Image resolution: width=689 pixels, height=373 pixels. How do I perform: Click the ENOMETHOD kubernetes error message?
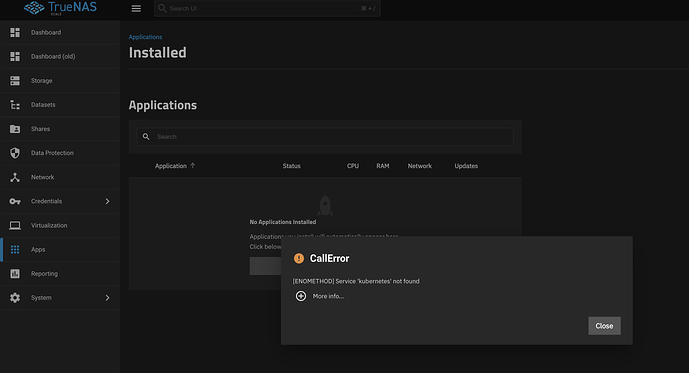(x=356, y=281)
